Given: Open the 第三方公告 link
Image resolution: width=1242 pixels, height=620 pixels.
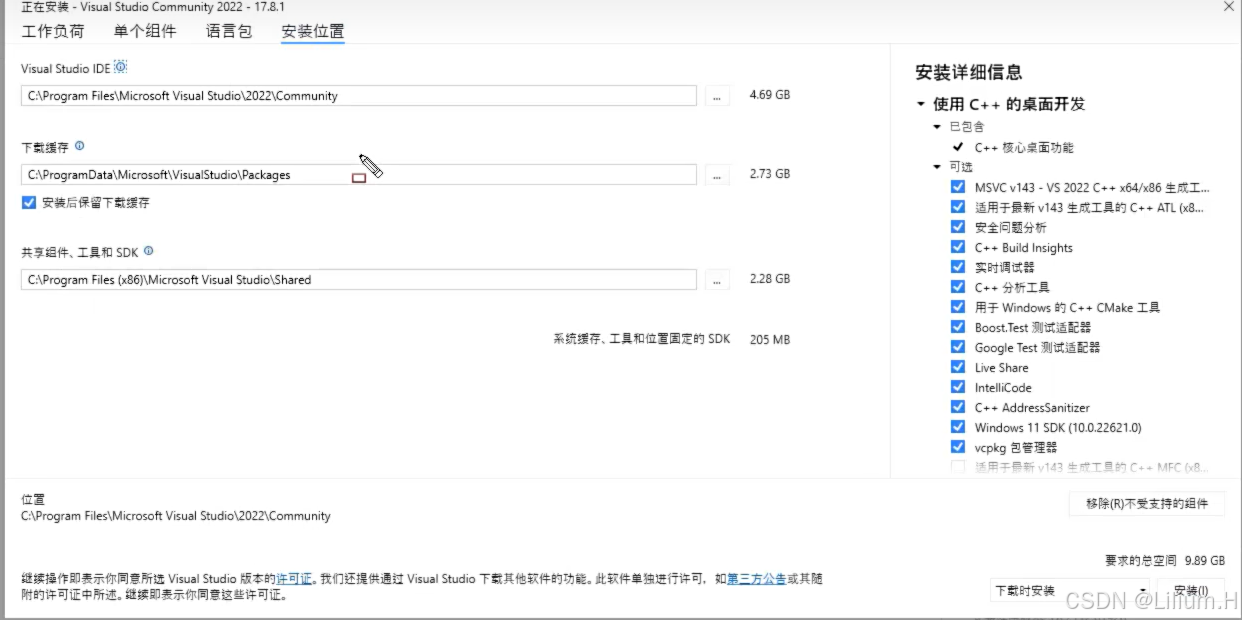Looking at the screenshot, I should point(756,579).
